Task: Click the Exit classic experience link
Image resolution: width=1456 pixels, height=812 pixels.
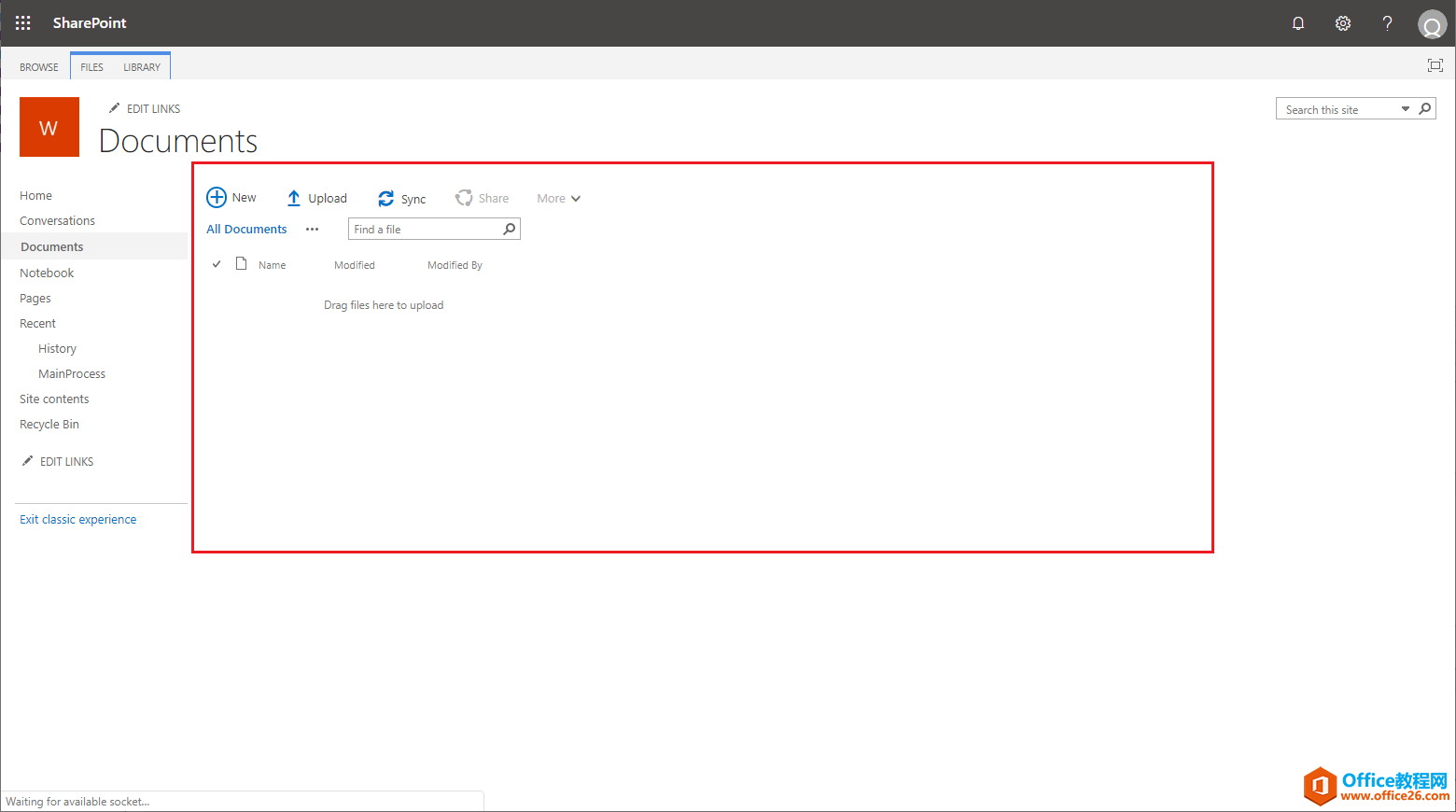Action: (x=77, y=519)
